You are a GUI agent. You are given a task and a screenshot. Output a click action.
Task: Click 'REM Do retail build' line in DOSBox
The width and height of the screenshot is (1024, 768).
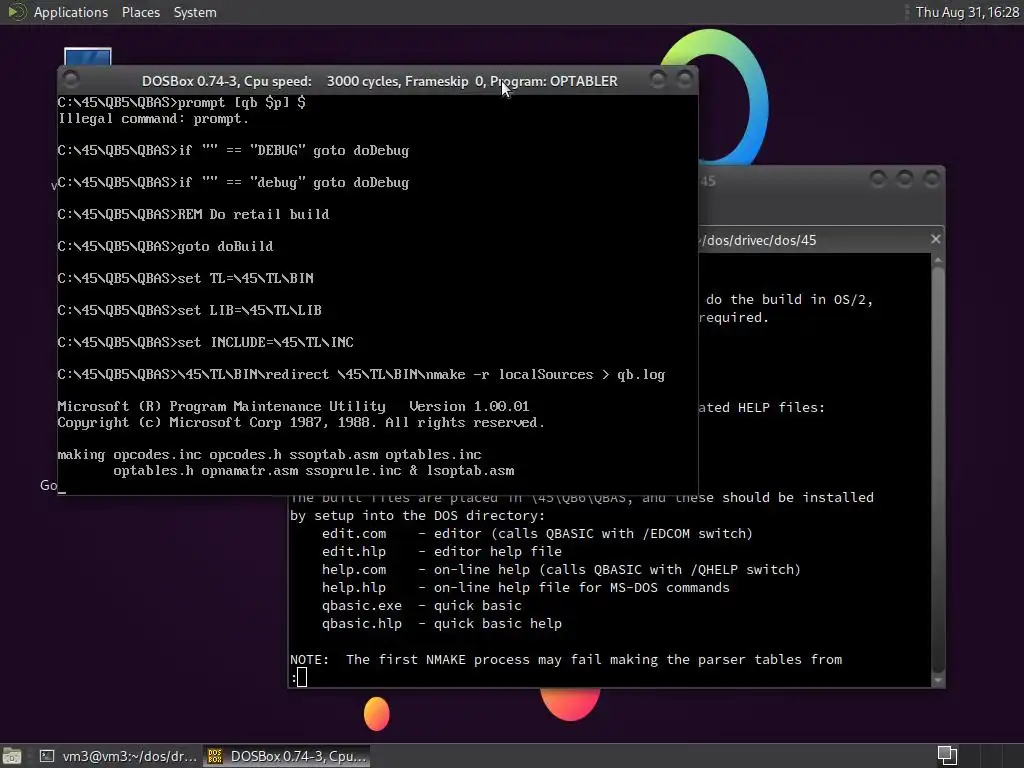(x=193, y=214)
